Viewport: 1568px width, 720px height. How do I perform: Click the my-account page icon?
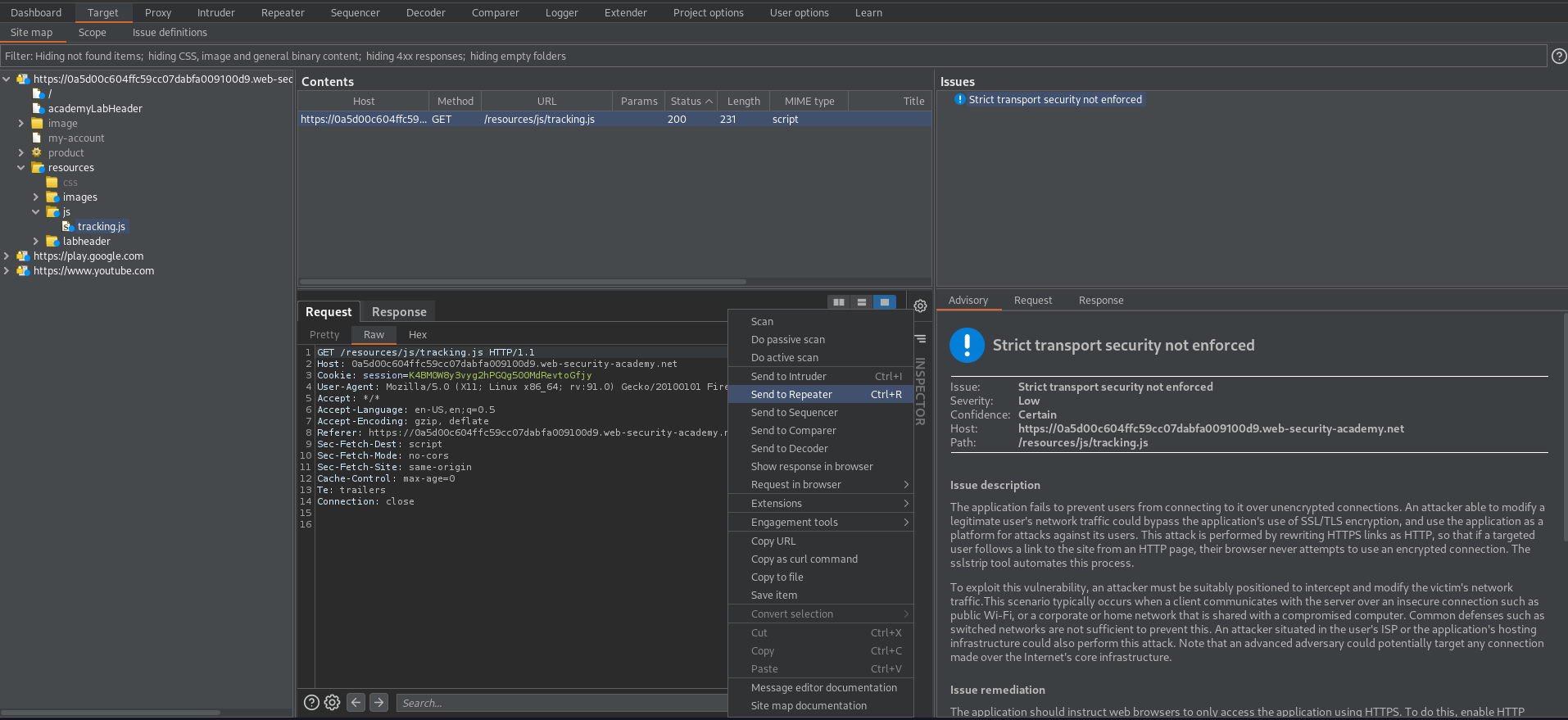pos(37,138)
